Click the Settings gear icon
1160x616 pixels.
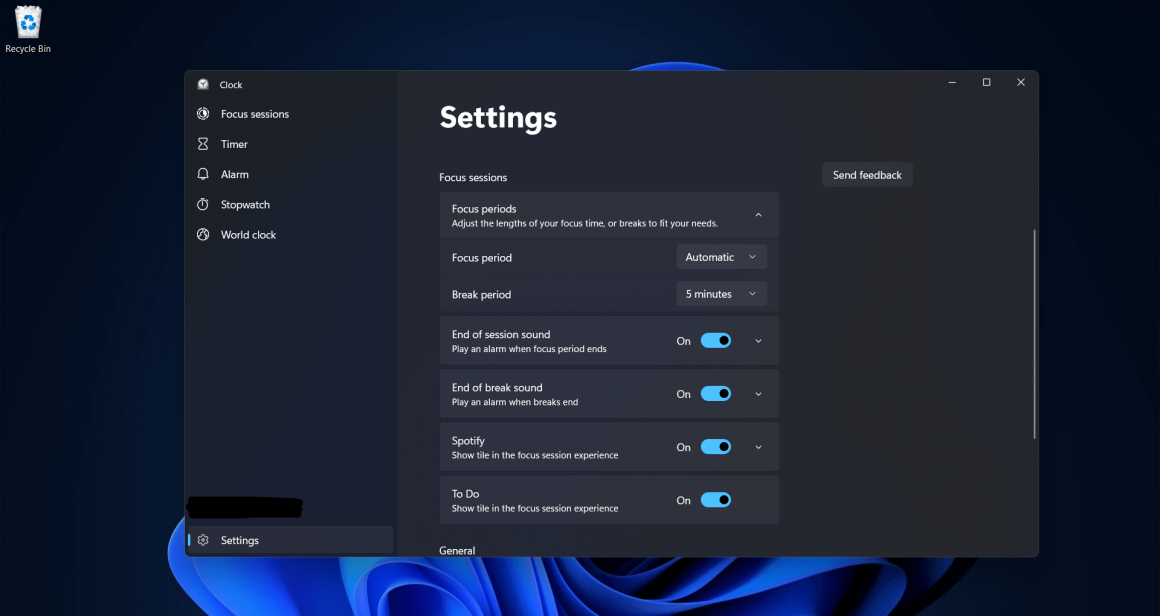[x=203, y=540]
